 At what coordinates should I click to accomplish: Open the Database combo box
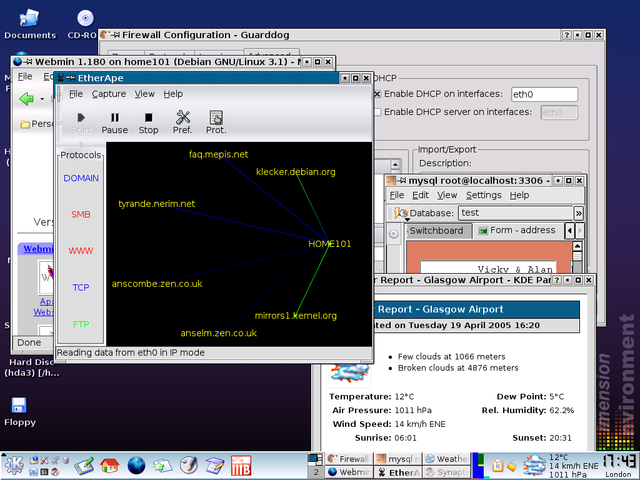[514, 213]
